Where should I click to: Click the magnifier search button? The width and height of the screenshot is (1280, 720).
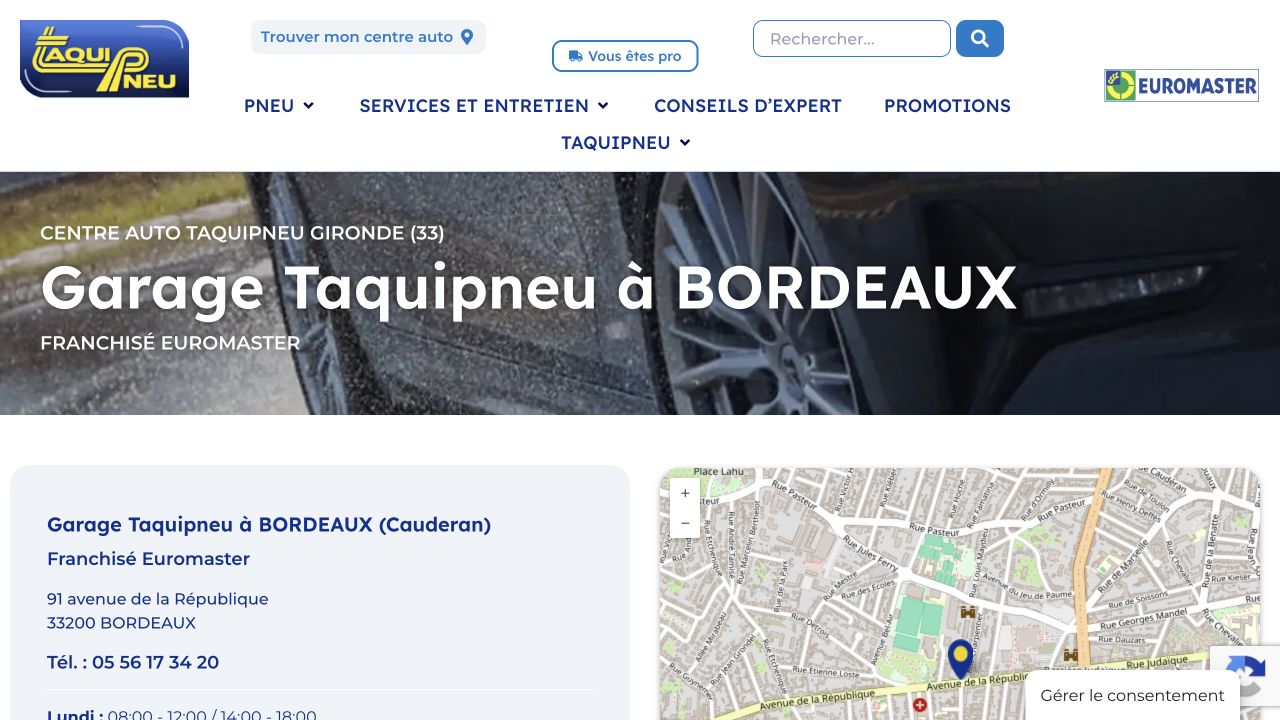click(980, 39)
